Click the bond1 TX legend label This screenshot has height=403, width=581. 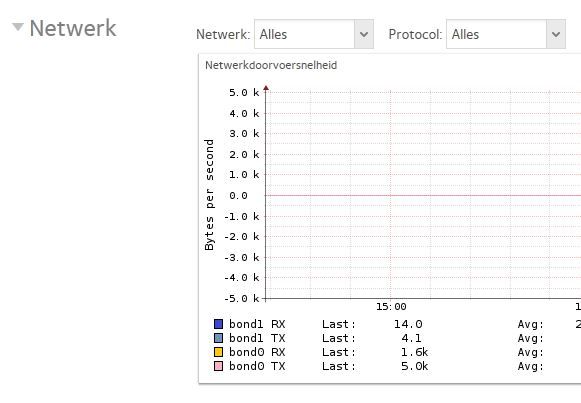pyautogui.click(x=257, y=338)
